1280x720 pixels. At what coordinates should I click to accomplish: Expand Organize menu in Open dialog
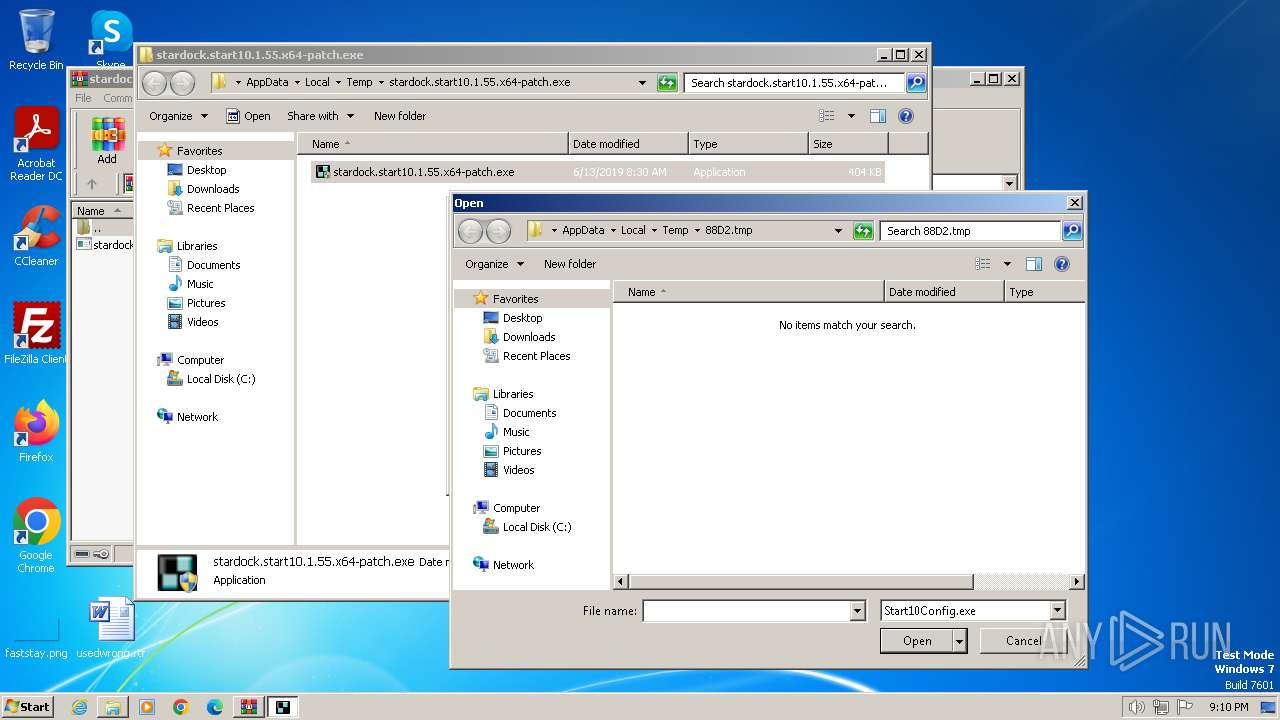pyautogui.click(x=494, y=264)
